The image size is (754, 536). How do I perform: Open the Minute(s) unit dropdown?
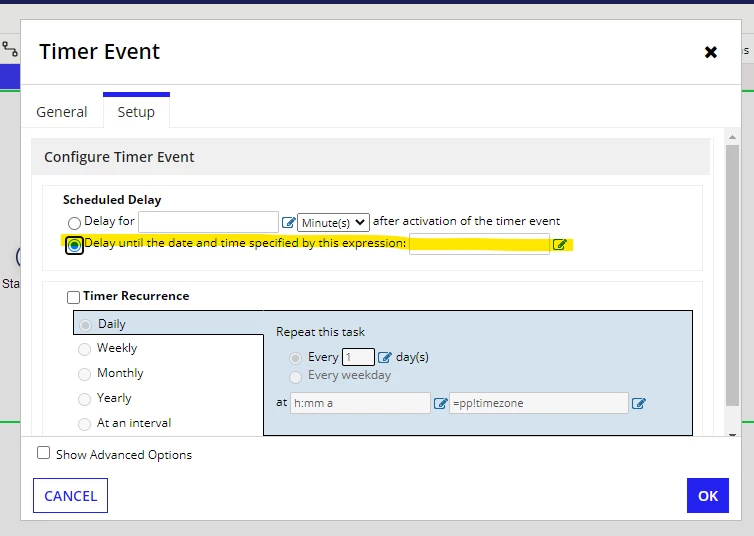[x=334, y=223]
